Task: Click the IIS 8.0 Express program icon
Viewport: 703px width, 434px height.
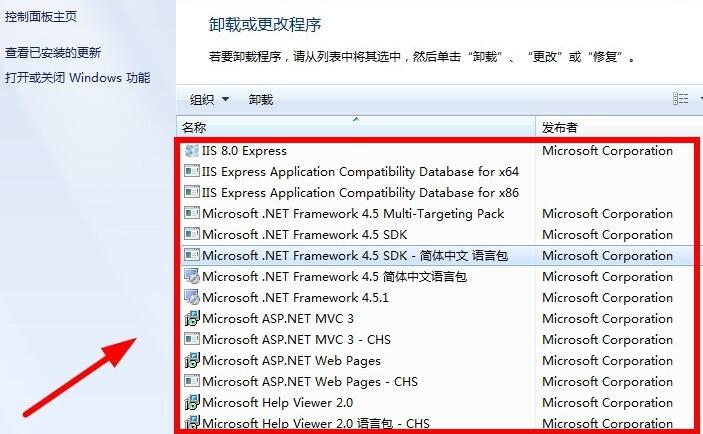Action: click(x=192, y=151)
